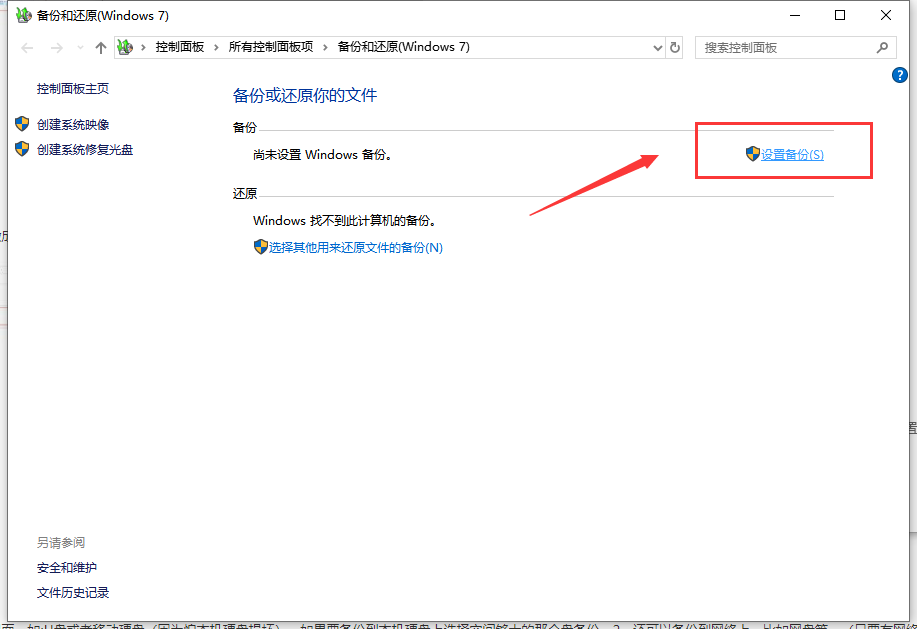Screen dimensions: 917x629
Task: Expand the address bar dropdown chevron
Action: pos(657,46)
